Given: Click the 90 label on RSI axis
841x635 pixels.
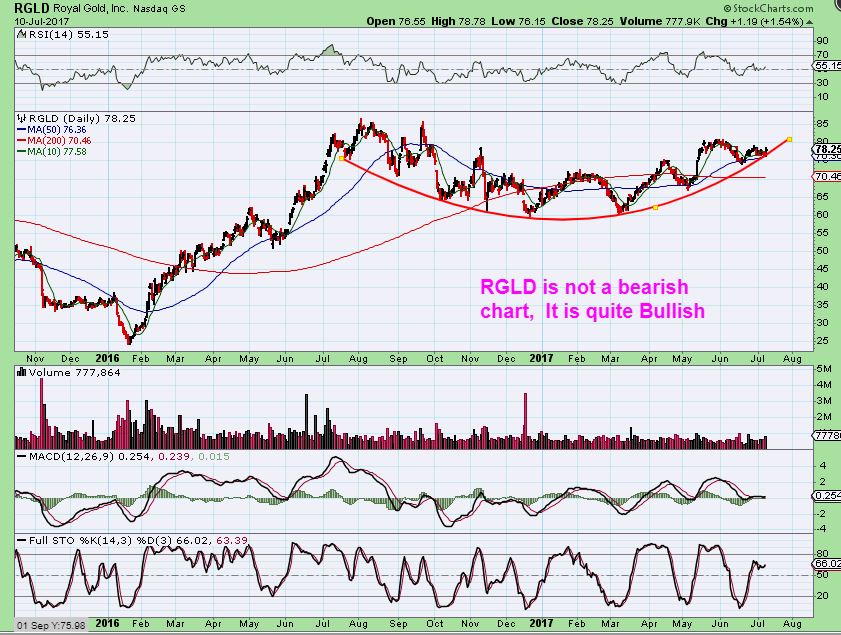Looking at the screenshot, I should pos(822,41).
